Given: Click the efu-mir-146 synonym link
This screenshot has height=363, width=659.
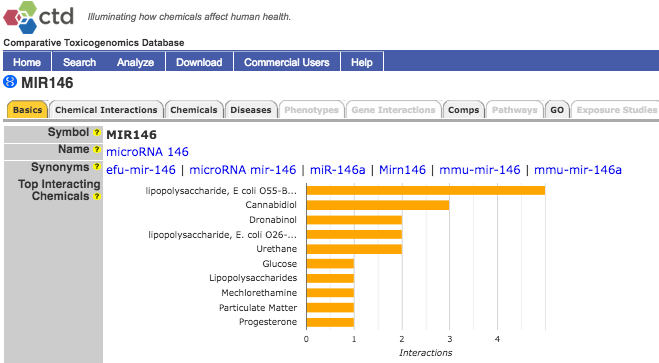Looking at the screenshot, I should [141, 170].
